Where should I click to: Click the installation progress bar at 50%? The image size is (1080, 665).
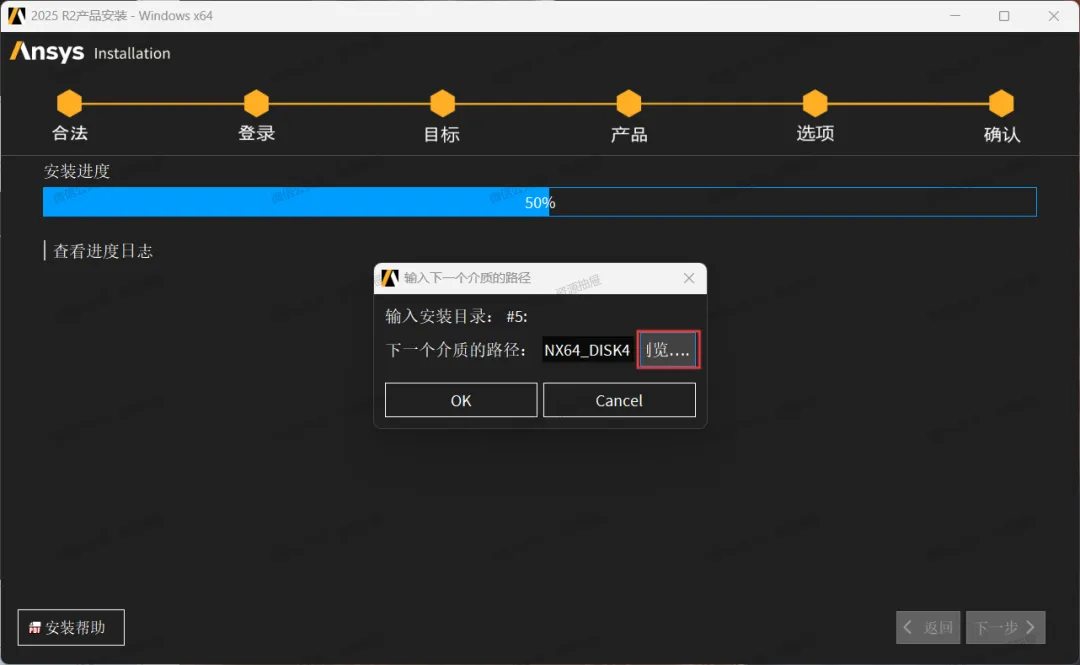click(539, 202)
